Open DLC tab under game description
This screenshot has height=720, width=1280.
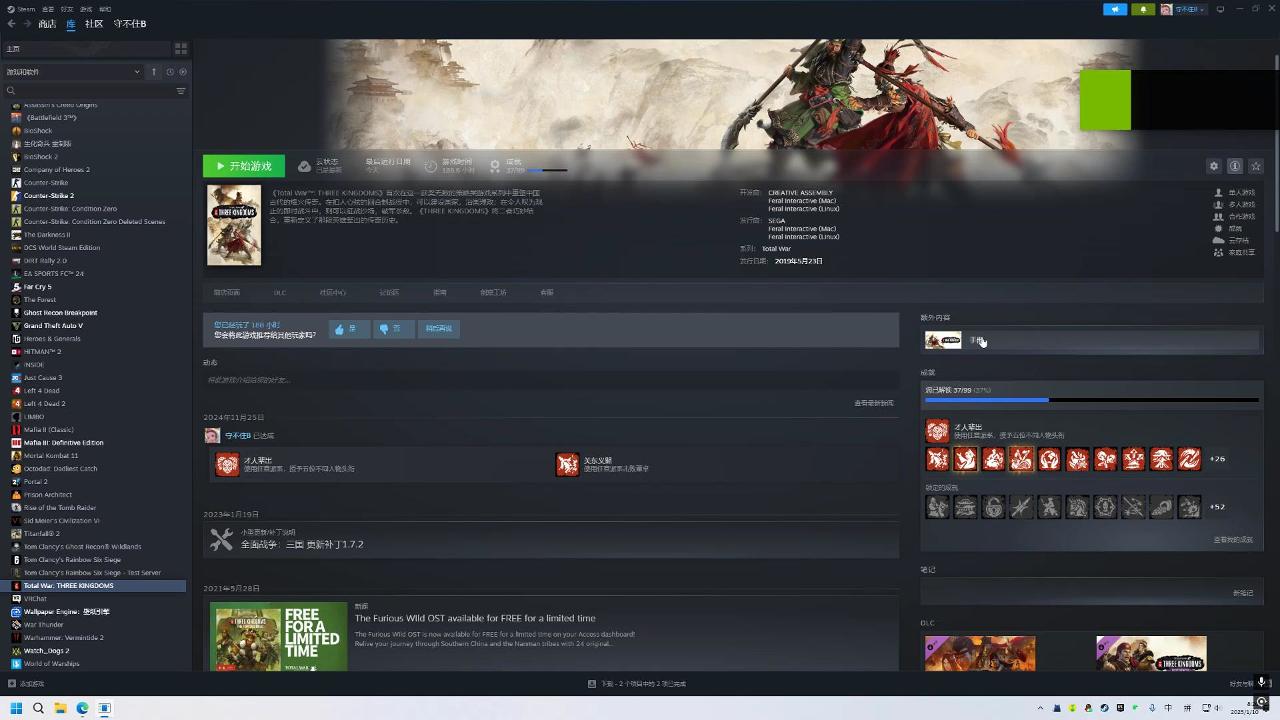280,293
